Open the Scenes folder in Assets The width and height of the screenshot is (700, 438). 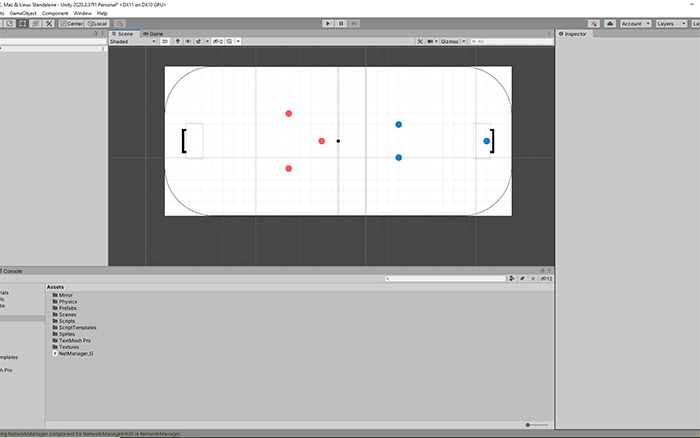pos(64,315)
